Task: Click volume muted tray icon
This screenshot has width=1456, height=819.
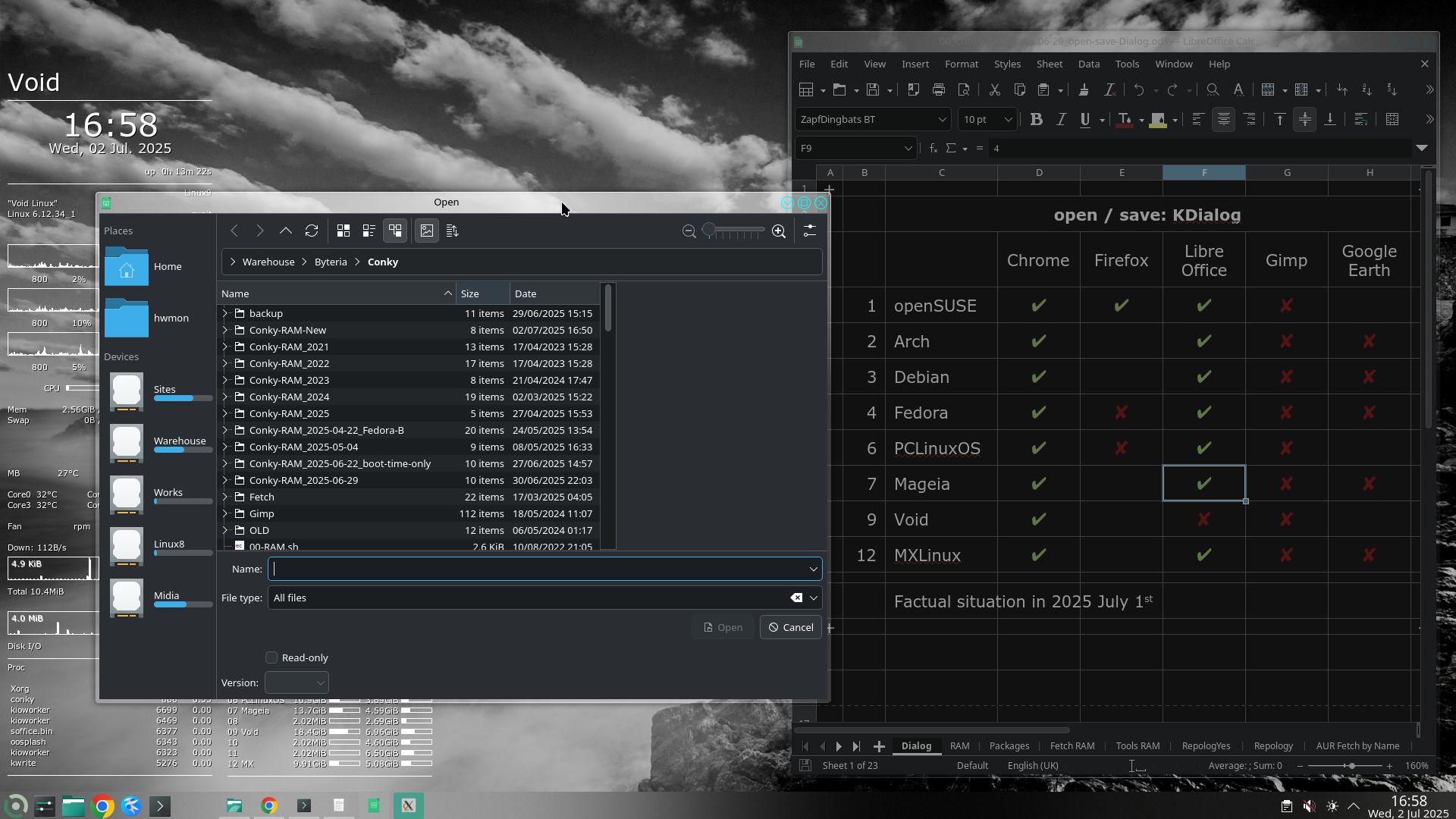Action: click(x=1309, y=806)
